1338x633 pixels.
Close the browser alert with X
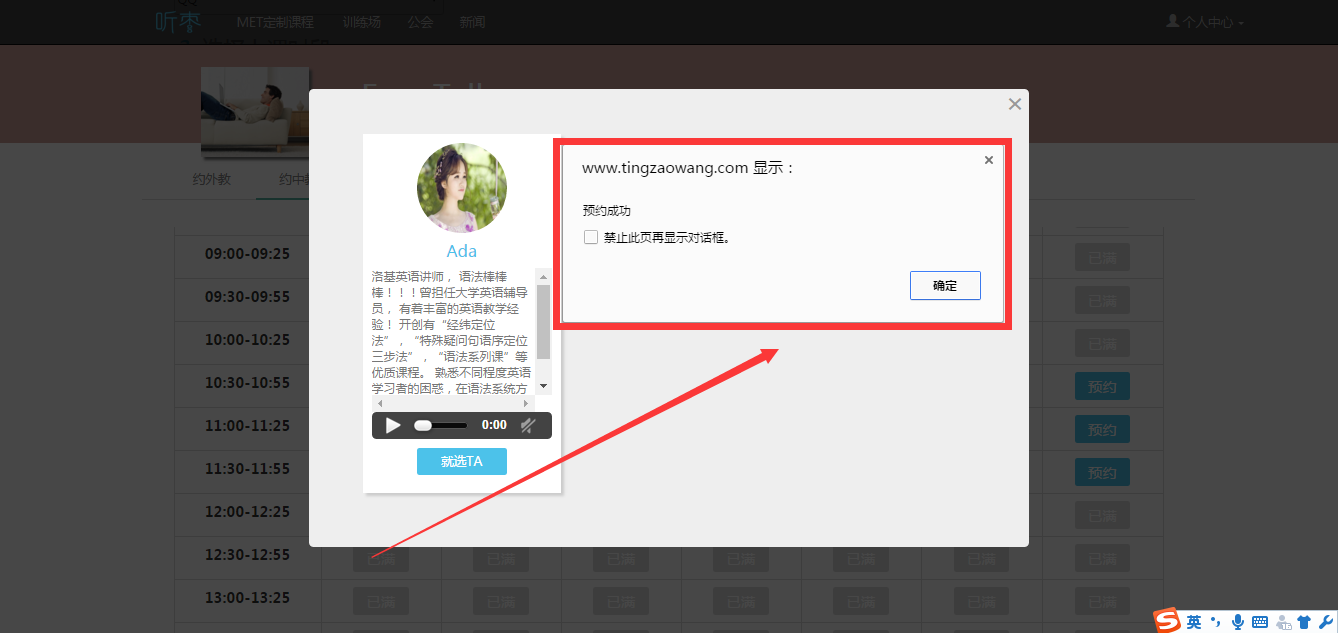point(989,160)
